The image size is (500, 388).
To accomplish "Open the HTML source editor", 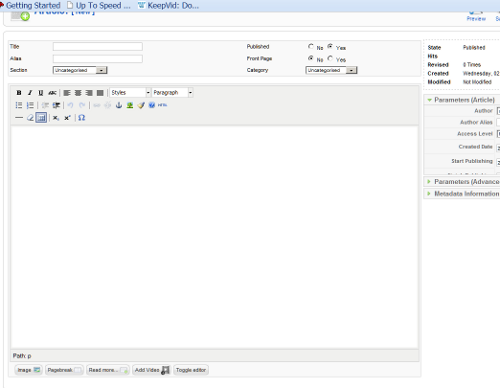I will coord(162,105).
